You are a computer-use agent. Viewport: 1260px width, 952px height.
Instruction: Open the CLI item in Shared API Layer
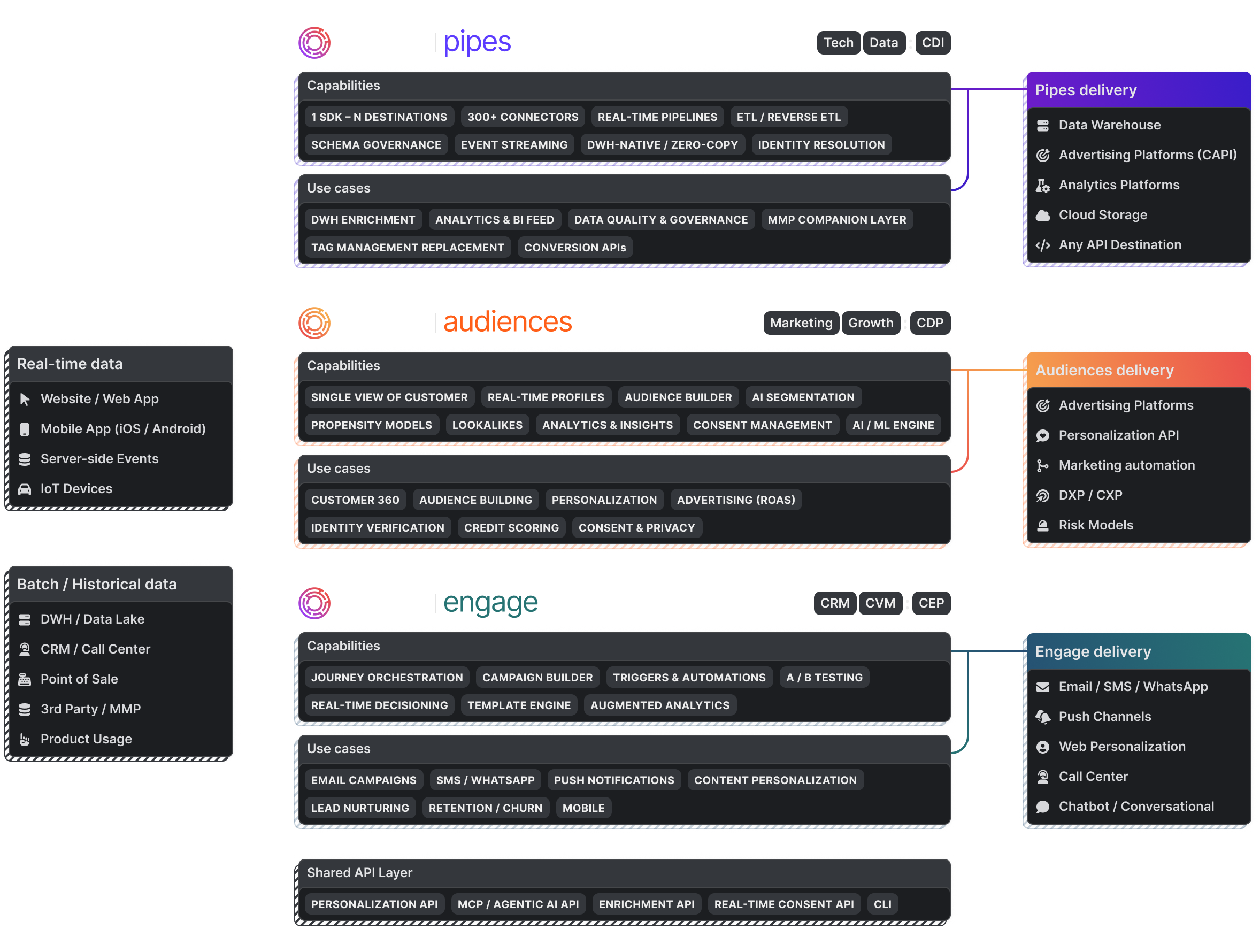tap(882, 903)
